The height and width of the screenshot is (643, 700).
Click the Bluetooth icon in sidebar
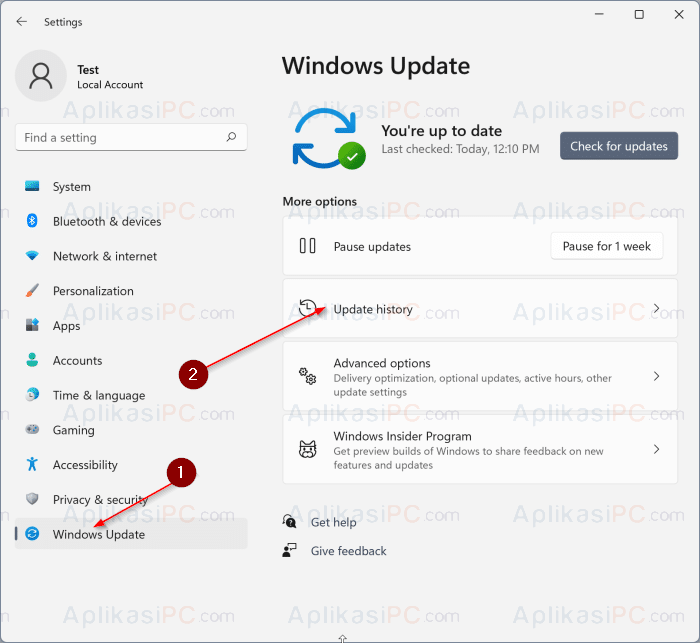point(32,221)
